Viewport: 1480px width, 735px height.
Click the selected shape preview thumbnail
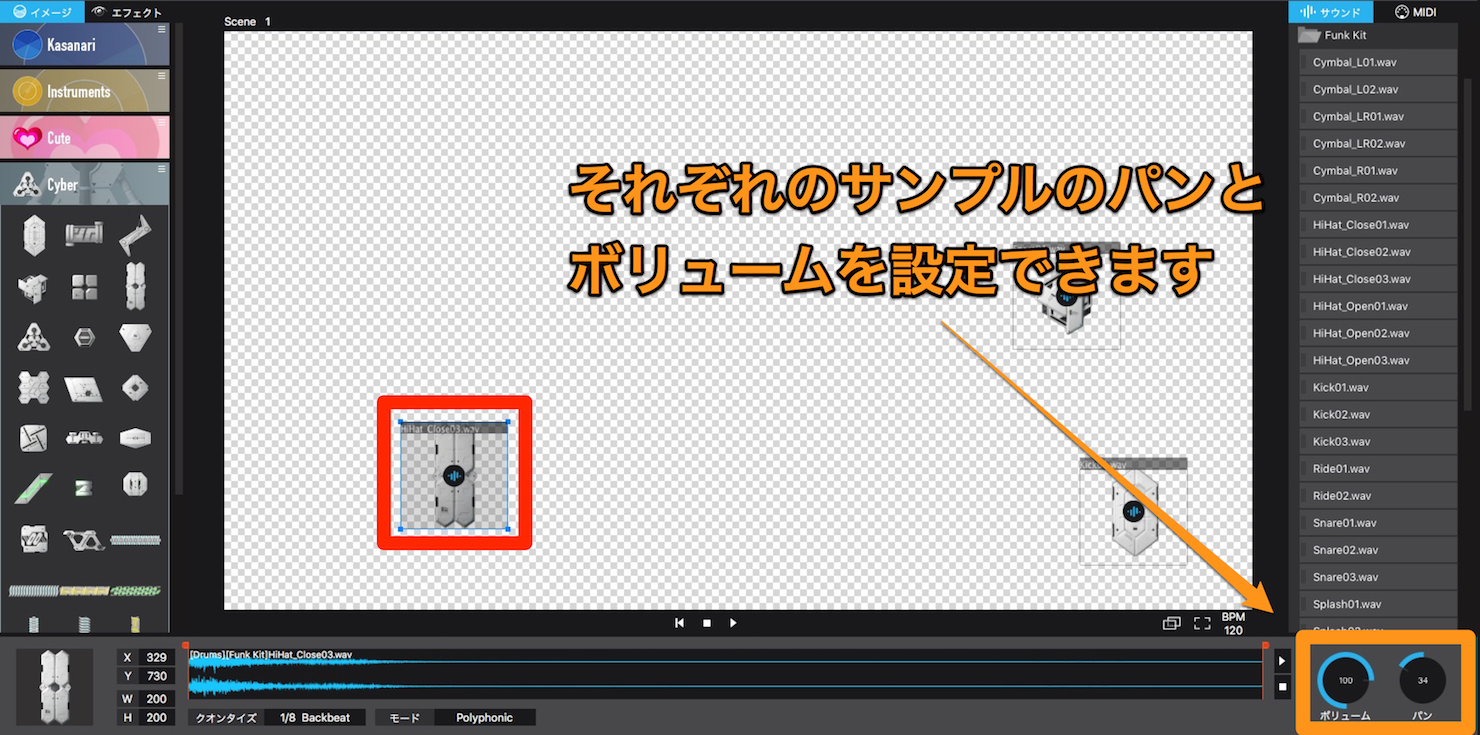[56, 686]
